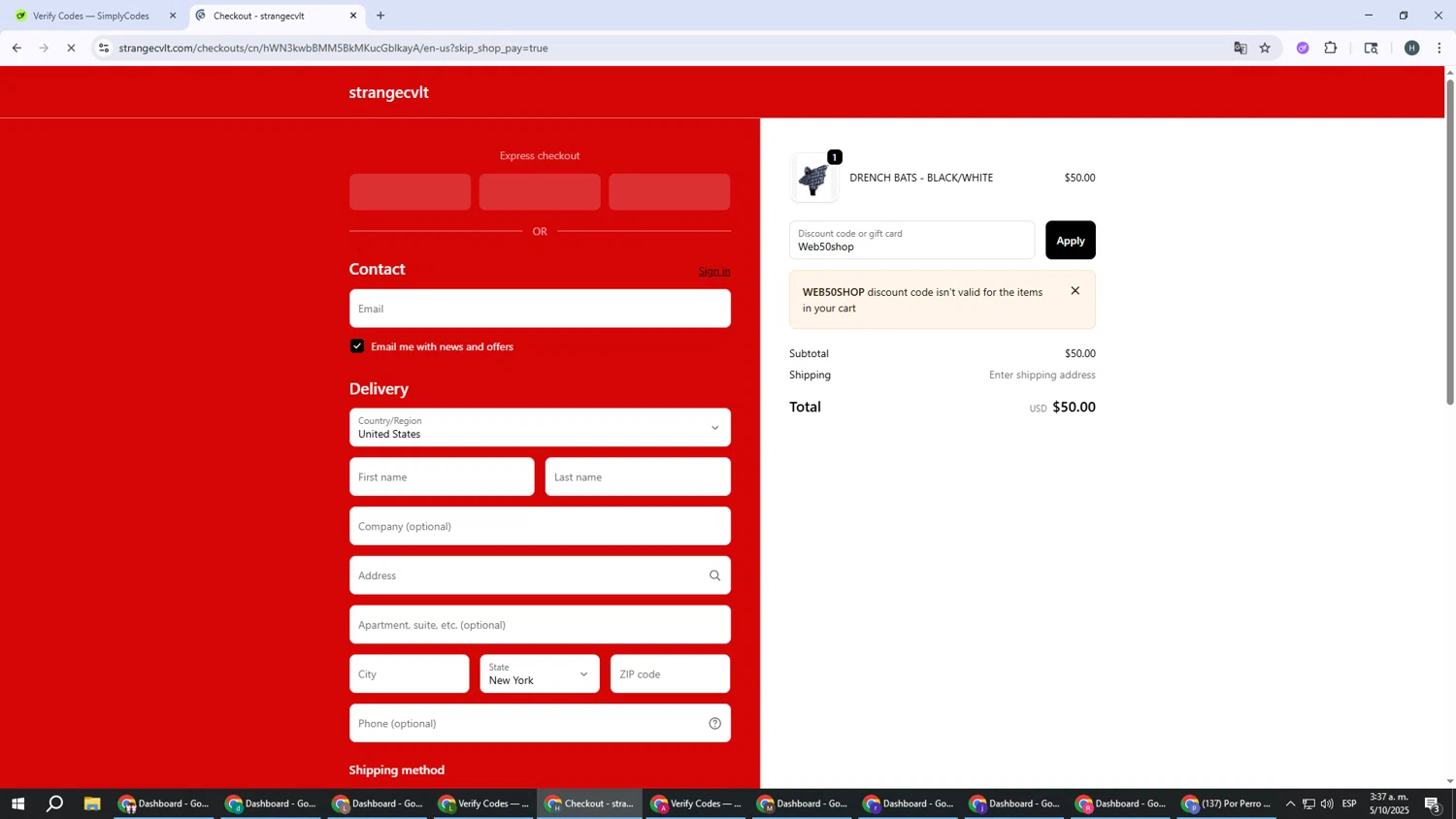The height and width of the screenshot is (819, 1456).
Task: Click the browser Back arrow
Action: [x=17, y=48]
